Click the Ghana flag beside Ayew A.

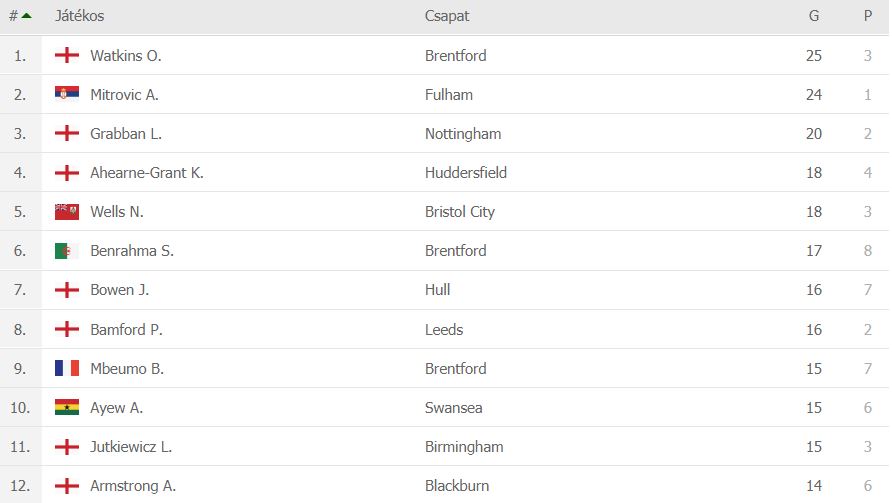pos(67,407)
